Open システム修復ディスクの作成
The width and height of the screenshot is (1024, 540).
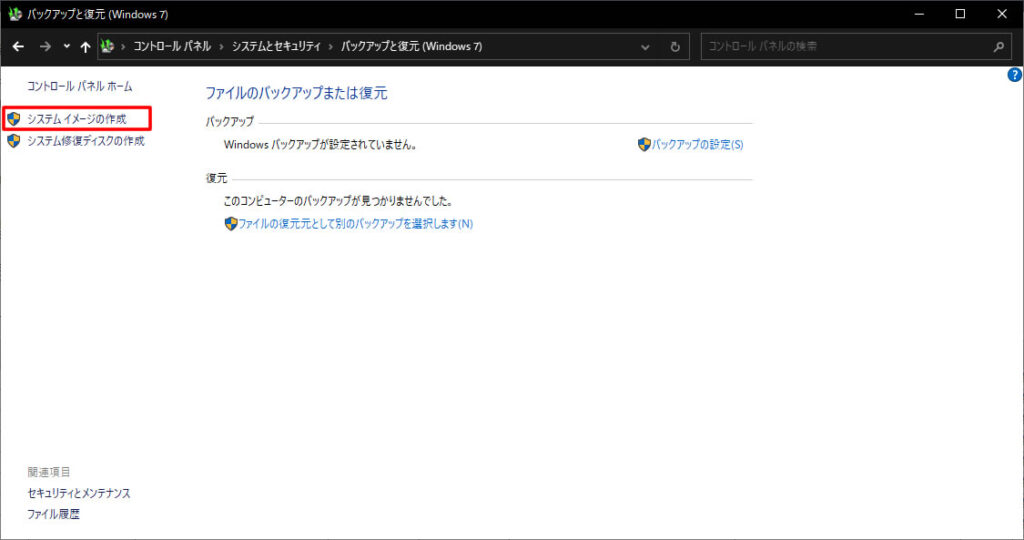click(86, 141)
